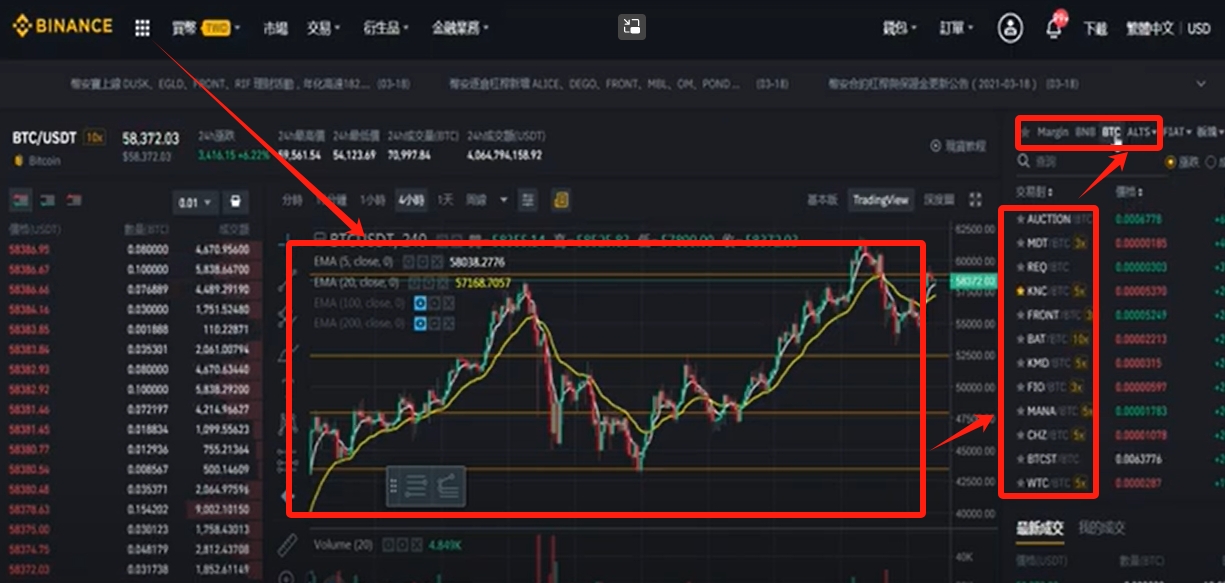Screen dimensions: 1225x583
Task: Expand the 衍生品 derivatives menu
Action: coord(387,28)
